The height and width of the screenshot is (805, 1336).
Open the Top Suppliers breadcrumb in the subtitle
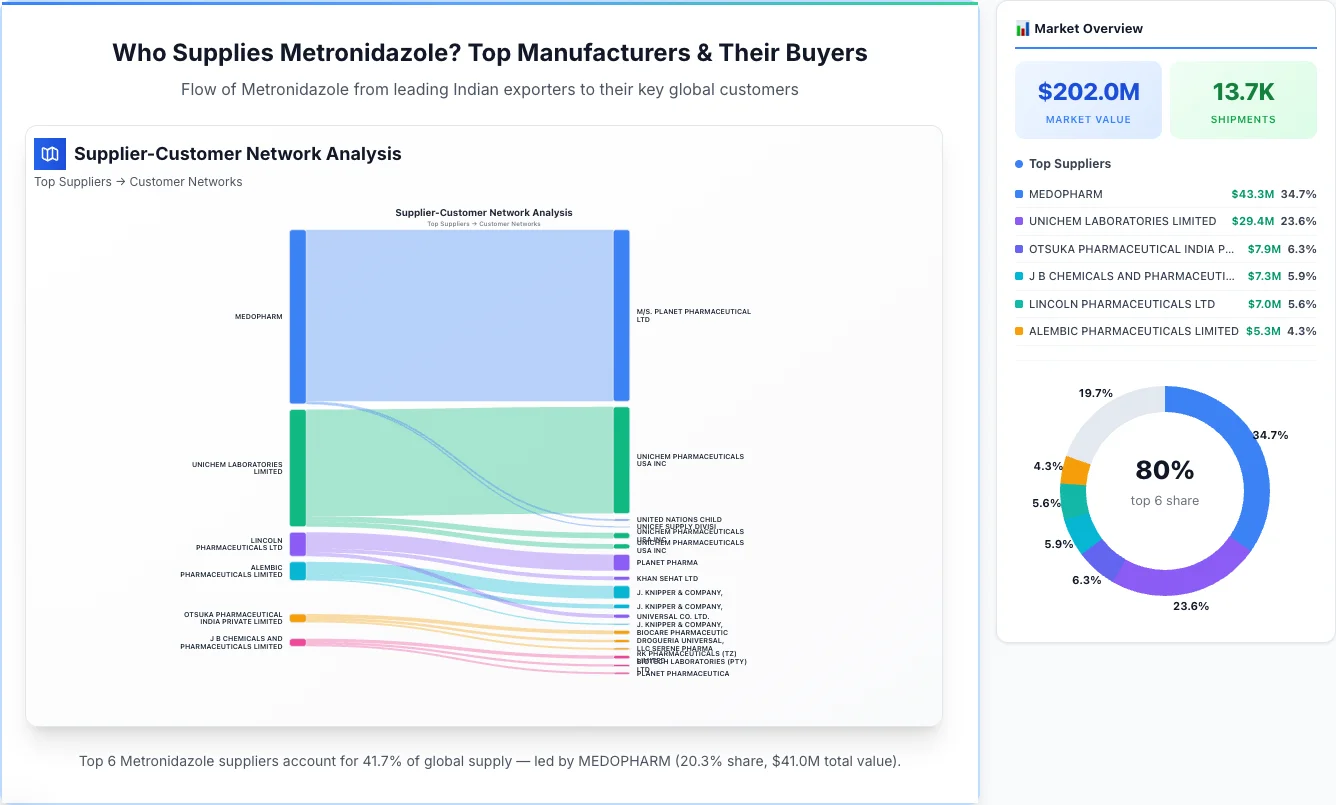(73, 181)
